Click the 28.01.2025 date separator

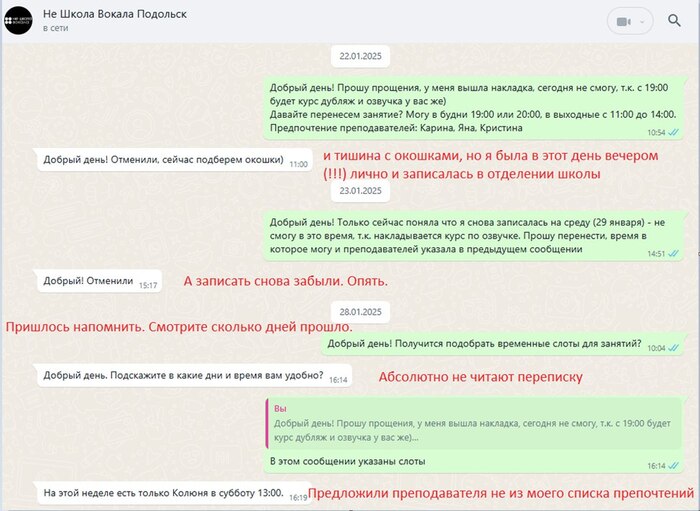pos(359,312)
